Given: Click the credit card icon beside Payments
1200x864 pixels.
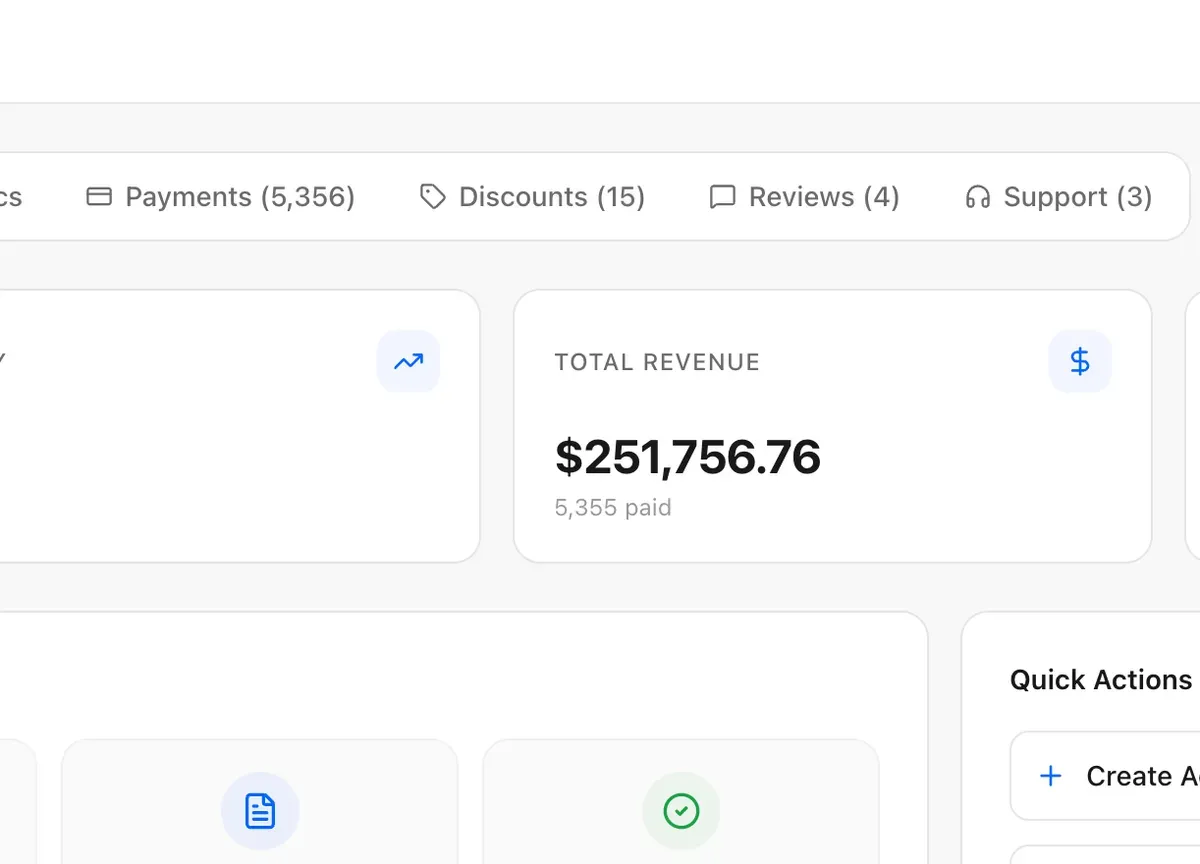Looking at the screenshot, I should pyautogui.click(x=99, y=197).
